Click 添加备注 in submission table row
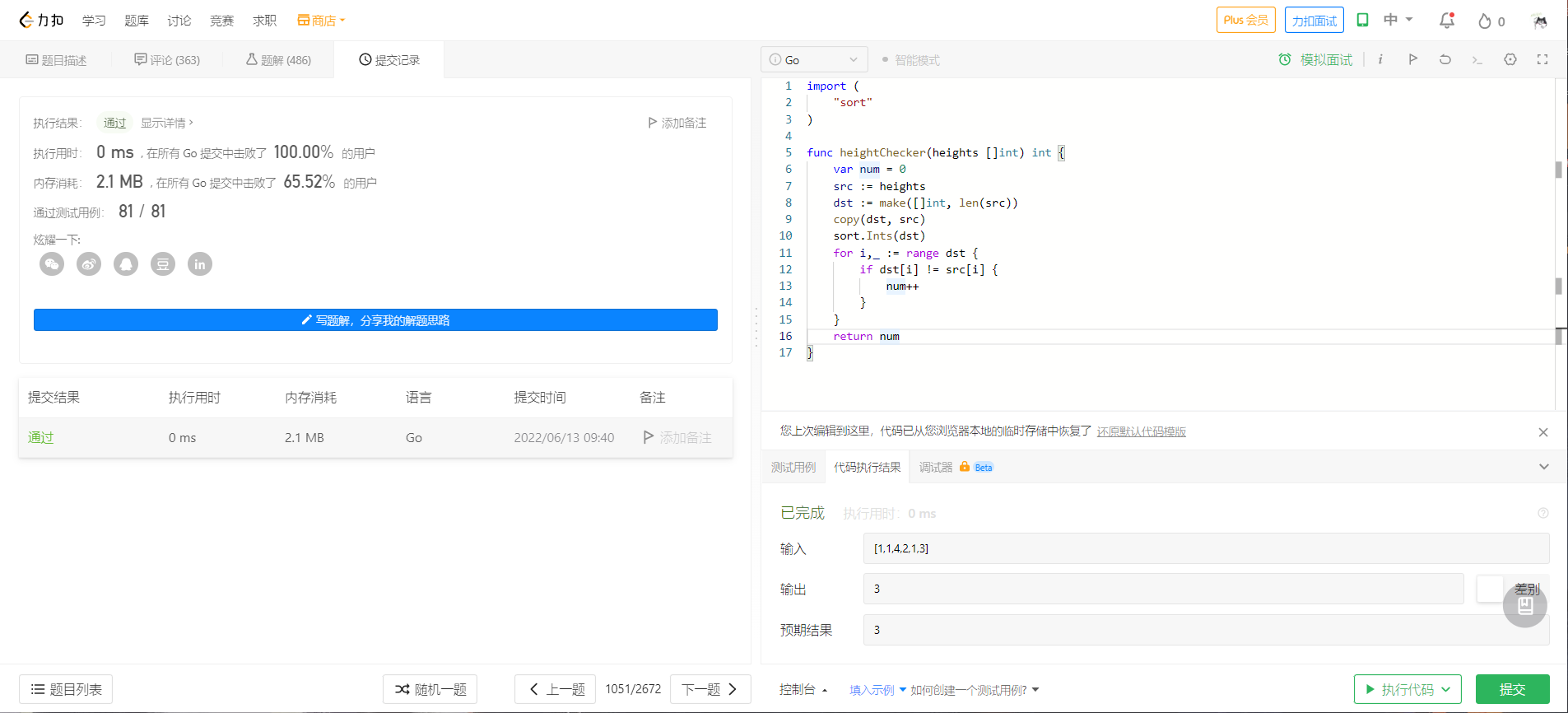 click(677, 437)
